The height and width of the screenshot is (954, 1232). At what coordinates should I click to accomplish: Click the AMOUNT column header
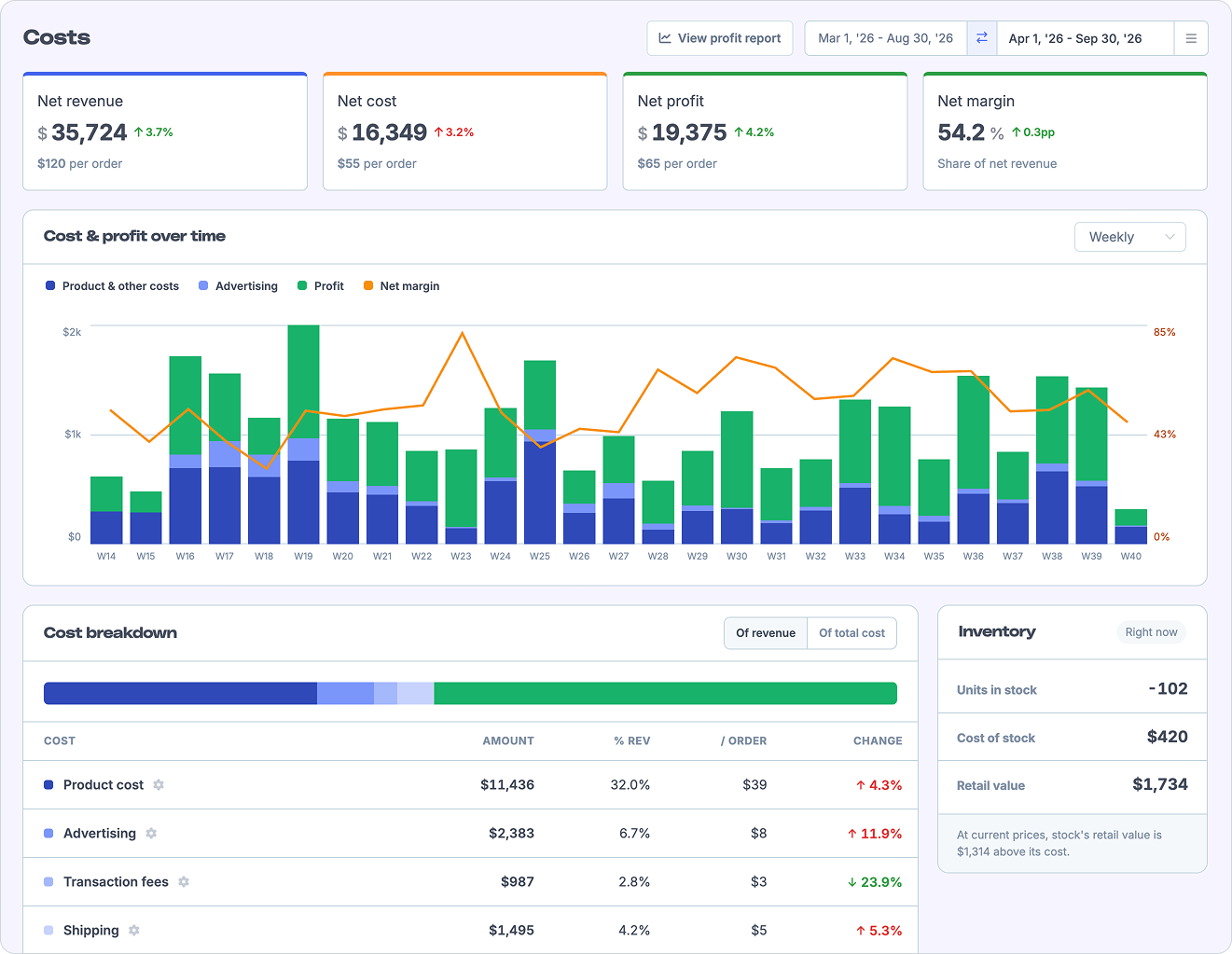coord(508,741)
